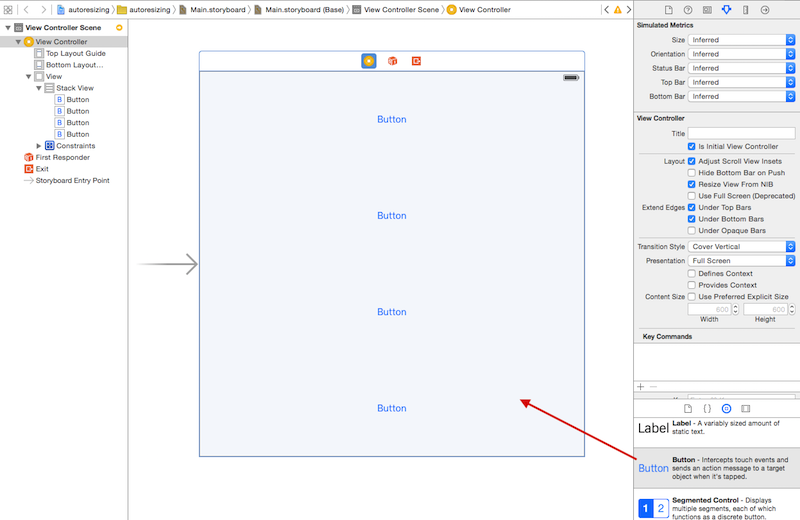The image size is (800, 520).
Task: Enable Use Preferred Explicit Size checkbox
Action: 691,296
